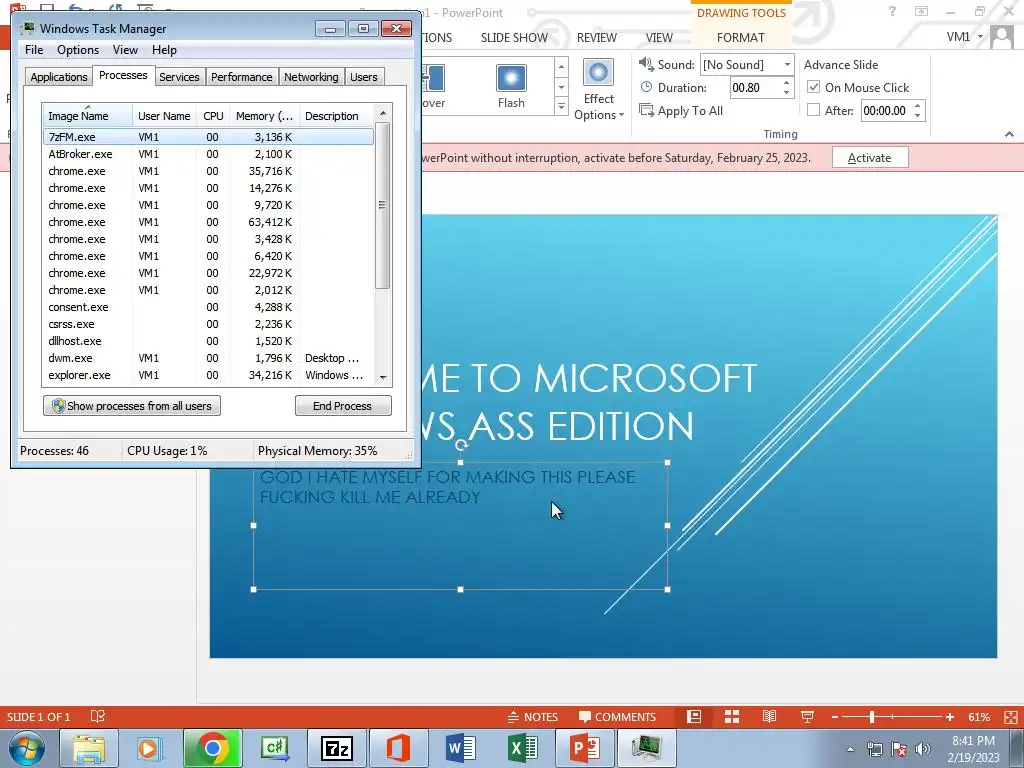
Task: Decrease the After time spinner
Action: point(918,116)
